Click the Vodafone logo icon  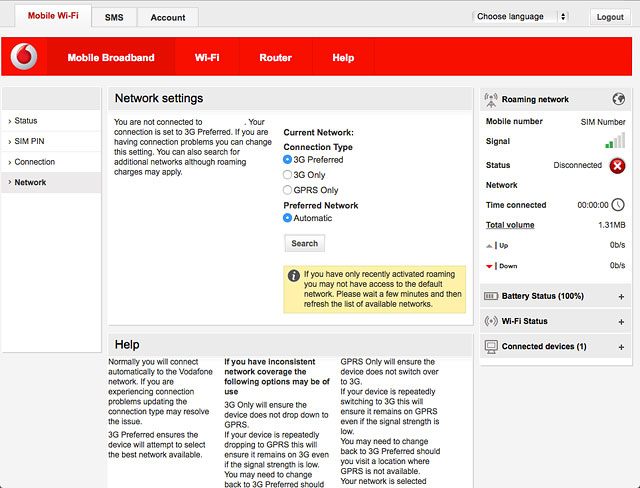coord(24,58)
